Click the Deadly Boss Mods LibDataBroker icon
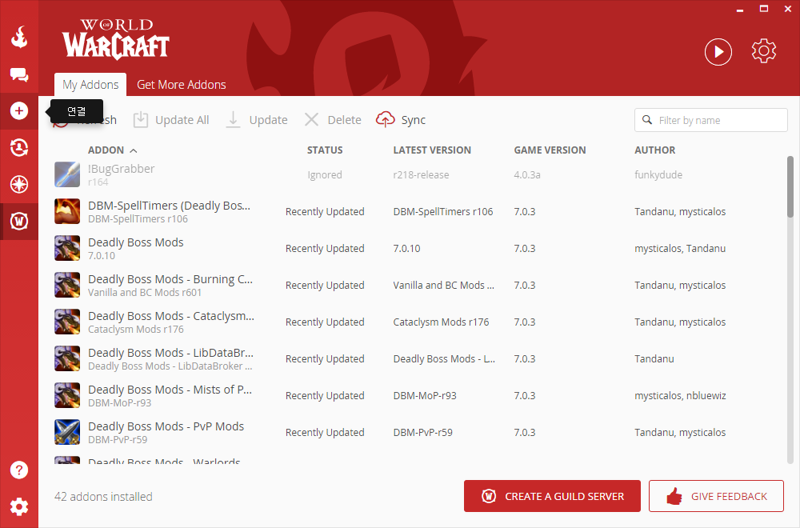Image resolution: width=800 pixels, height=528 pixels. point(67,359)
